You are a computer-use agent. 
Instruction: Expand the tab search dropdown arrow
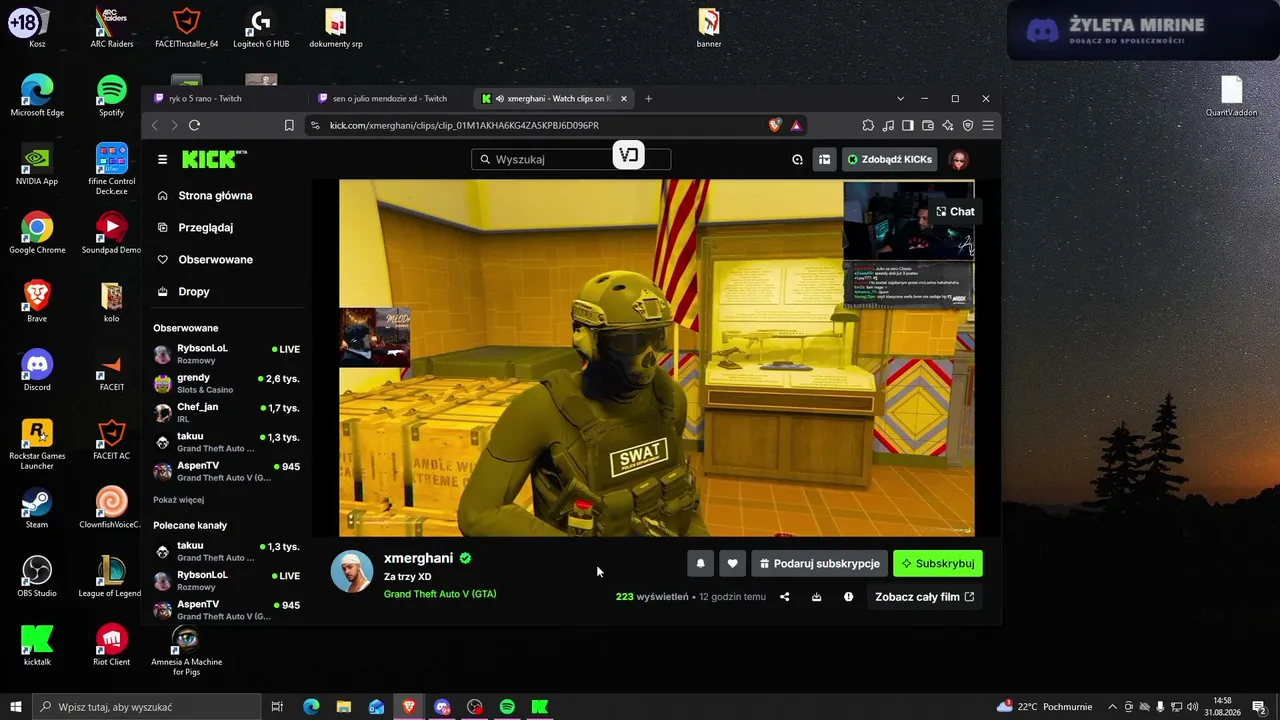[x=900, y=99]
